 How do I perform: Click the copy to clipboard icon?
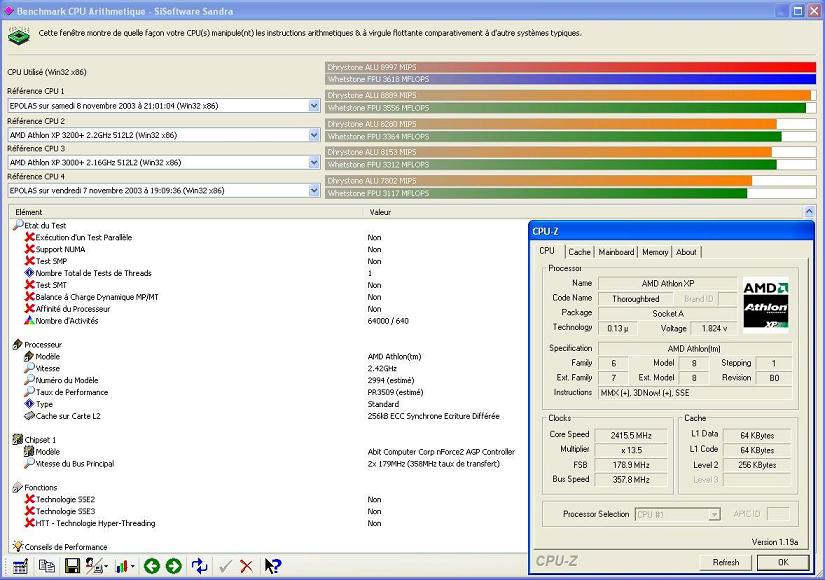click(46, 566)
